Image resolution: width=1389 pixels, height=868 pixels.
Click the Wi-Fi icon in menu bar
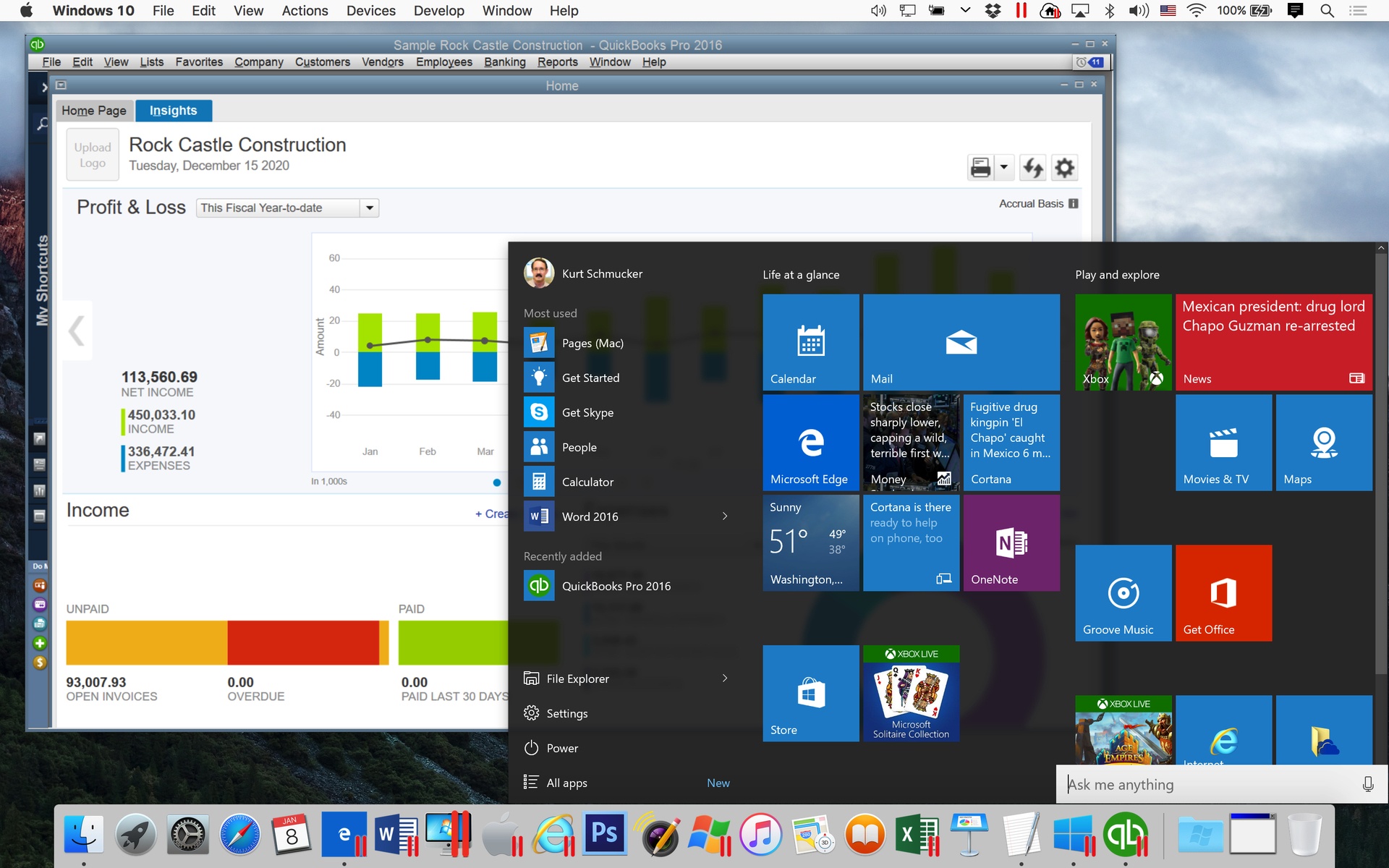pyautogui.click(x=1197, y=11)
